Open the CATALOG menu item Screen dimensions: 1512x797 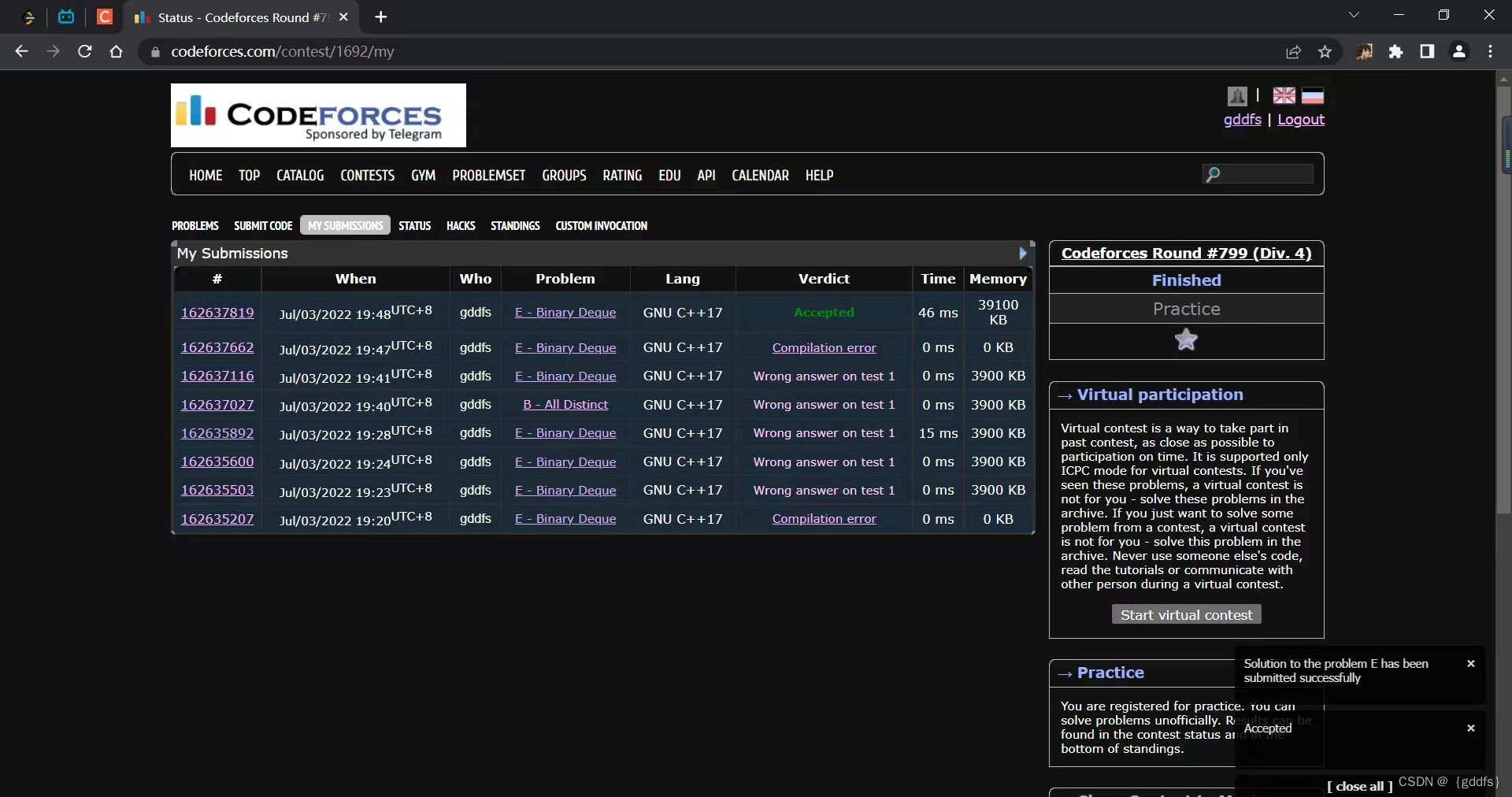300,175
